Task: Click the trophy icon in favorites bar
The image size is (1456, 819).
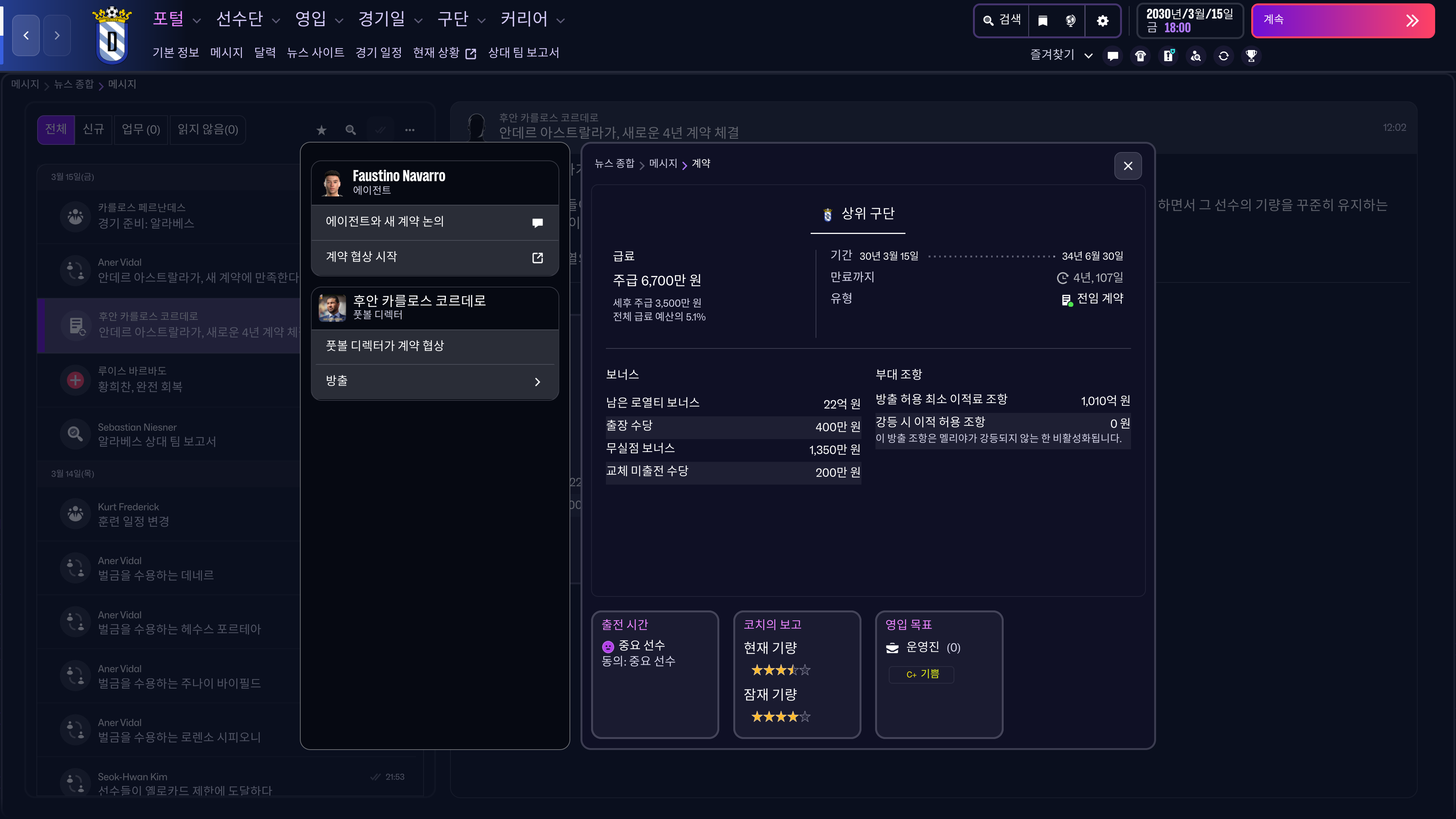Action: tap(1251, 56)
